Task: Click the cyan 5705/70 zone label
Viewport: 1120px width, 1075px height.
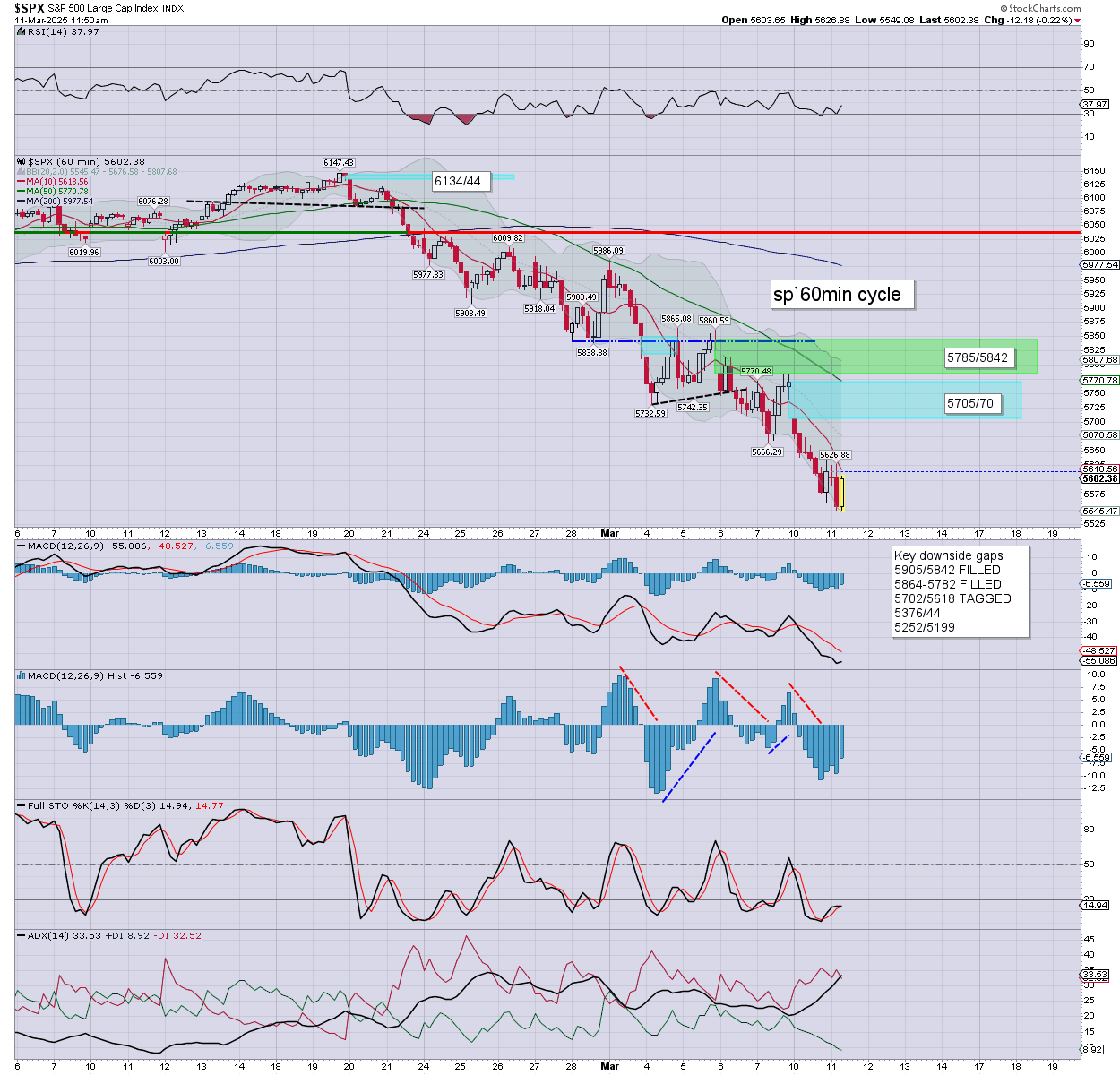Action: 969,404
